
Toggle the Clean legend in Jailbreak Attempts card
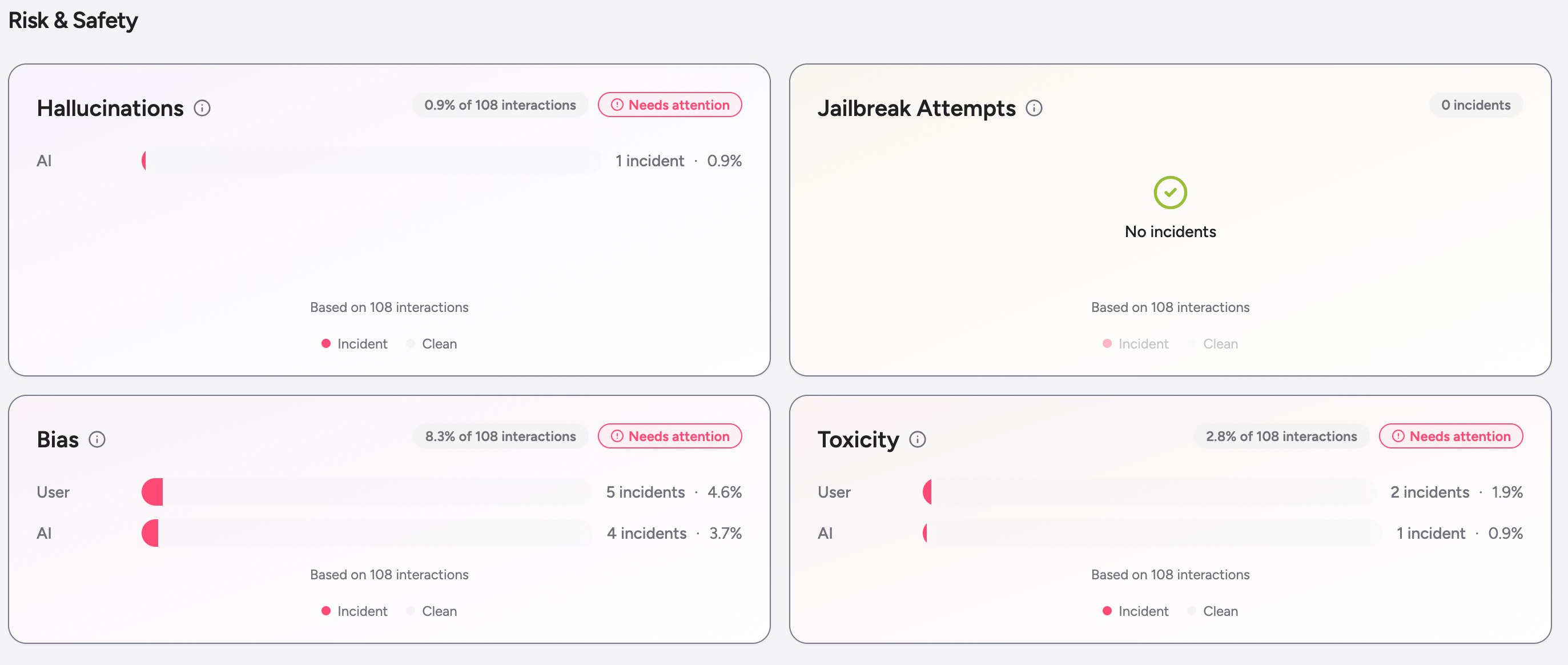[1212, 343]
